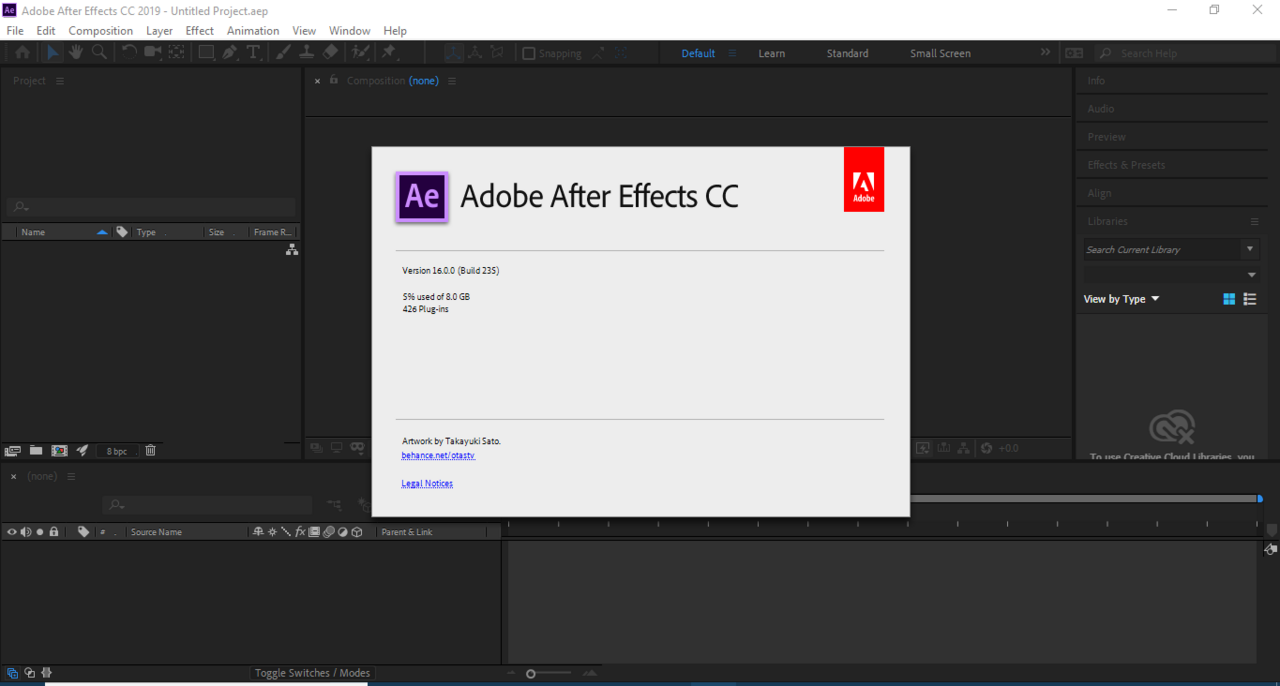Open the Legal Notices link

pos(427,483)
